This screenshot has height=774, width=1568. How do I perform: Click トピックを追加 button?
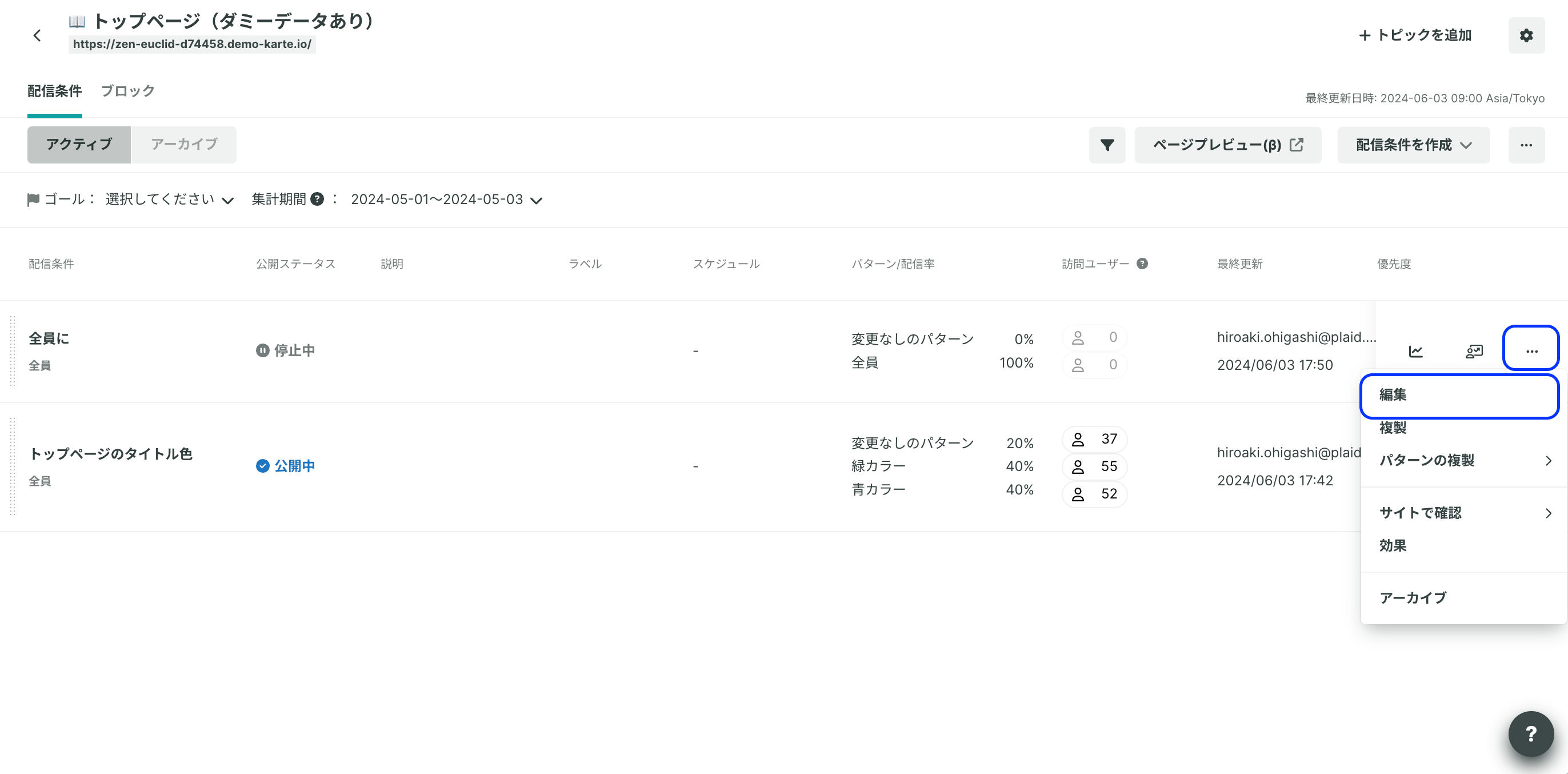[1415, 35]
